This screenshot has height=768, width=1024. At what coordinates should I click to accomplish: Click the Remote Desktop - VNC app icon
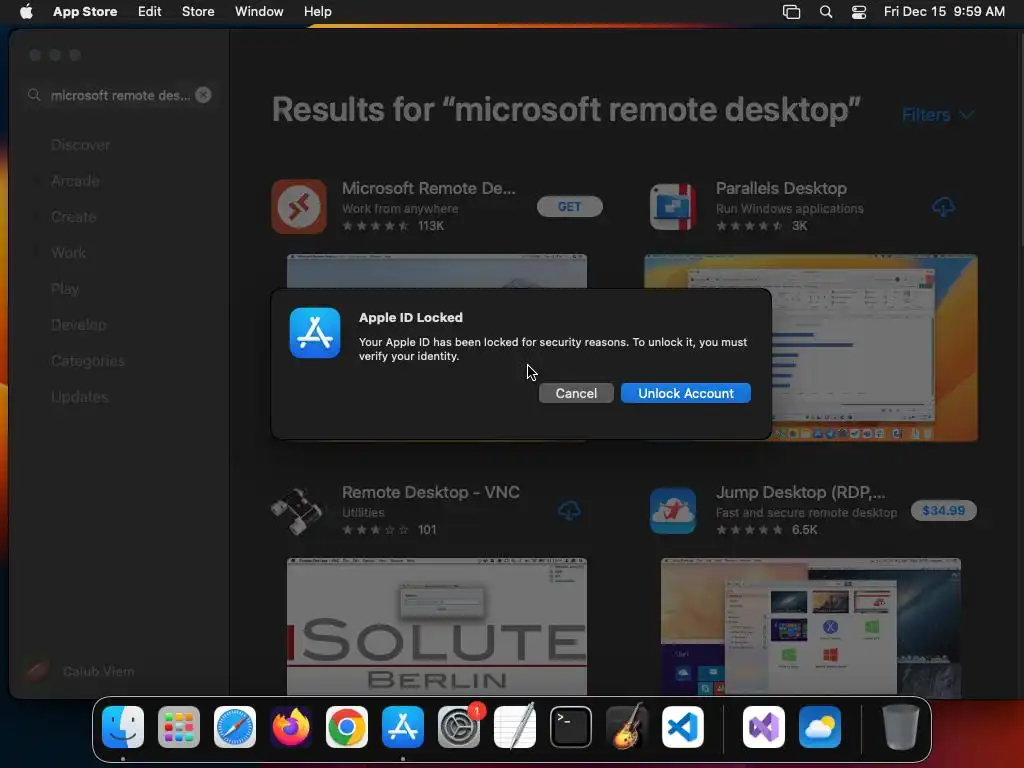pos(297,511)
